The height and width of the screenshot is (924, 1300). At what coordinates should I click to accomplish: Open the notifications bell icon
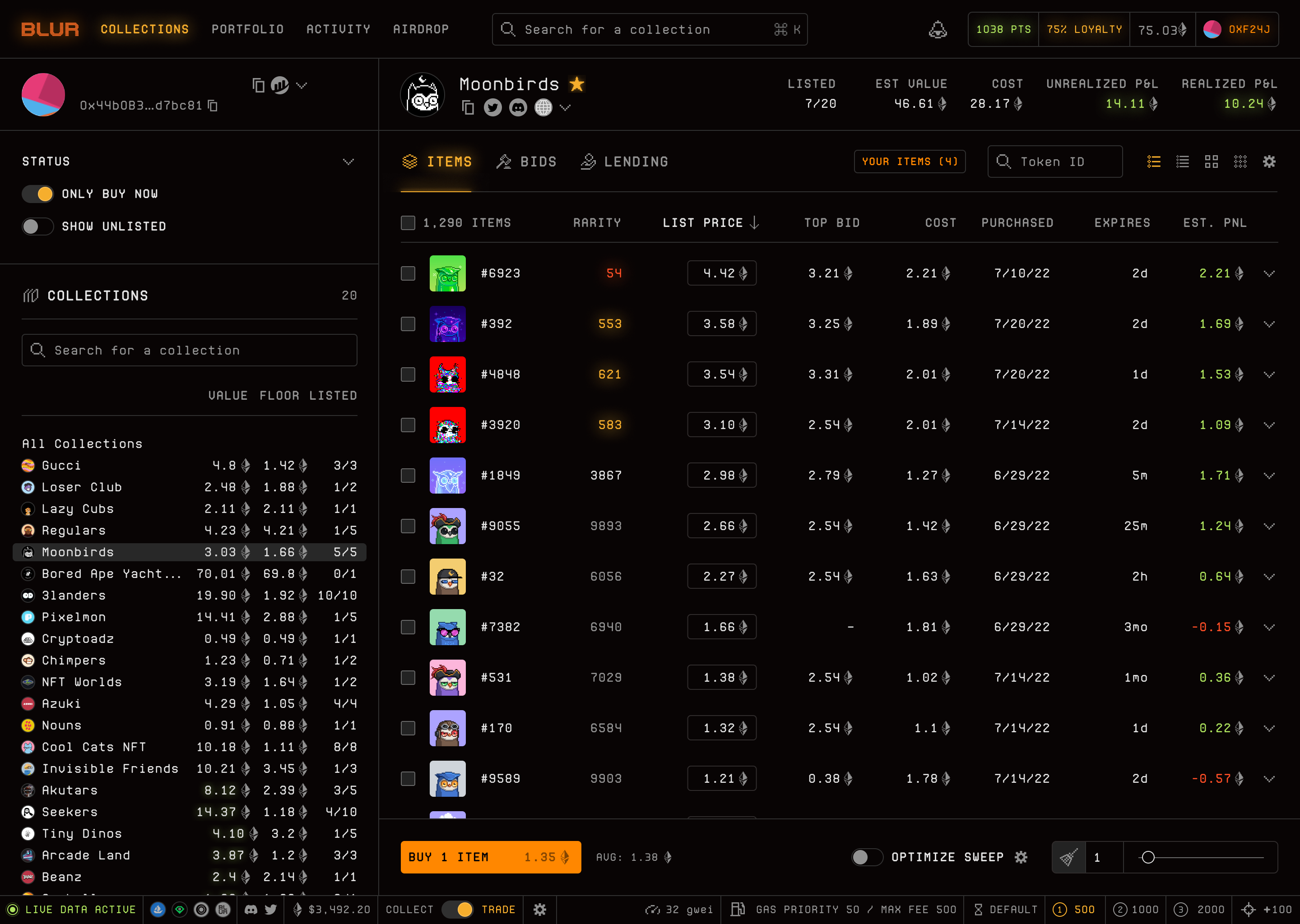click(938, 30)
